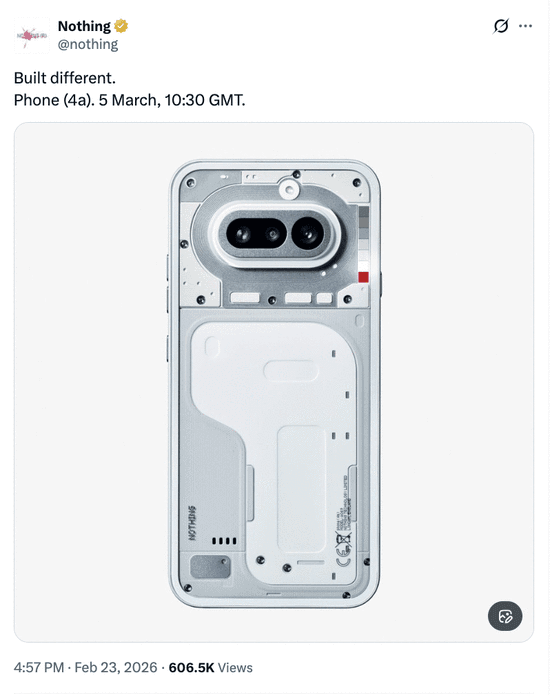Open the Grok explain-post icon
This screenshot has height=695, width=550.
tap(501, 26)
